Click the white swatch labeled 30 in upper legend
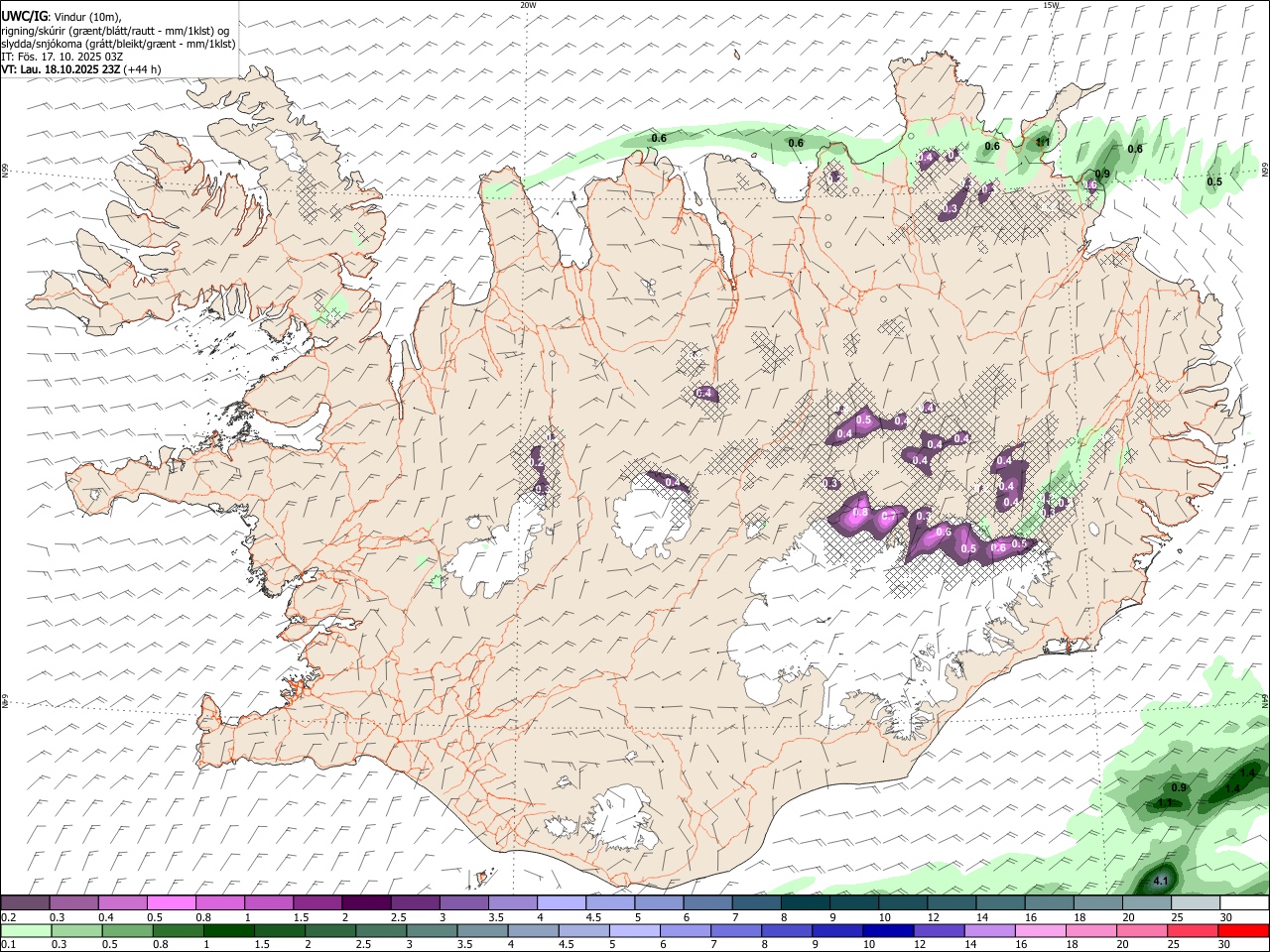Screen dimensions: 1270x952 click(x=1243, y=903)
